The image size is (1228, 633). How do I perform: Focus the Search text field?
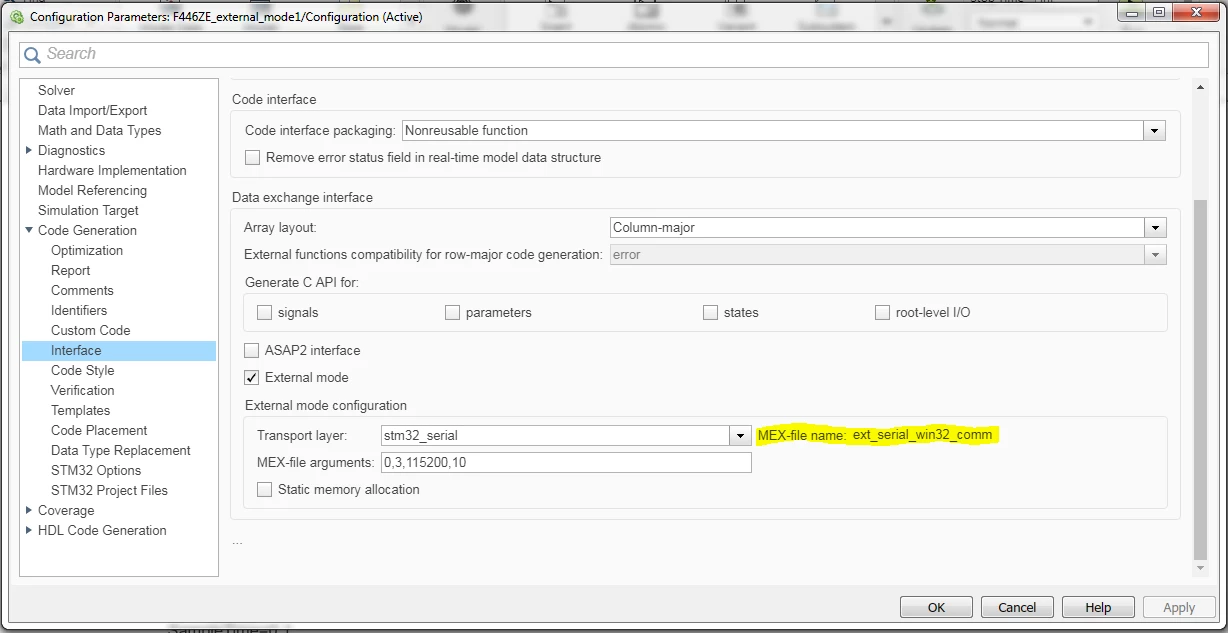[614, 54]
